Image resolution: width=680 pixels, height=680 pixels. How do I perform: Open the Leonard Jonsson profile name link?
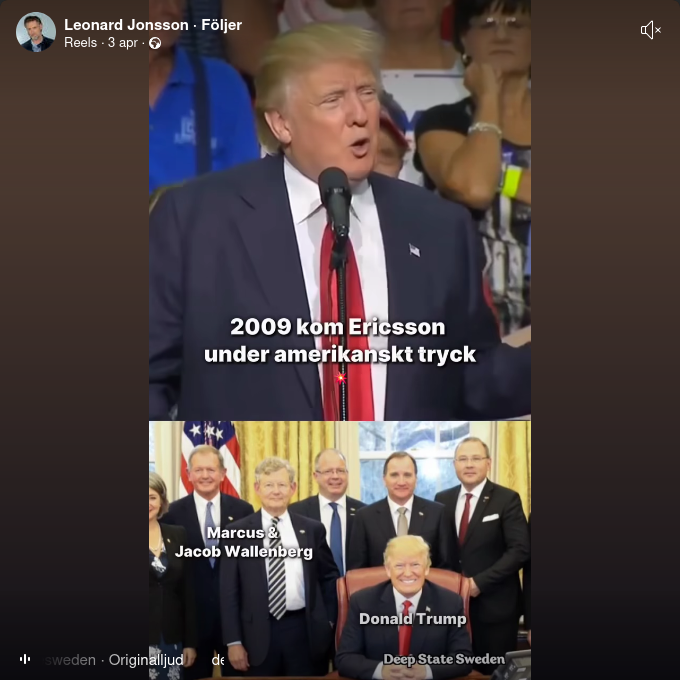[126, 25]
